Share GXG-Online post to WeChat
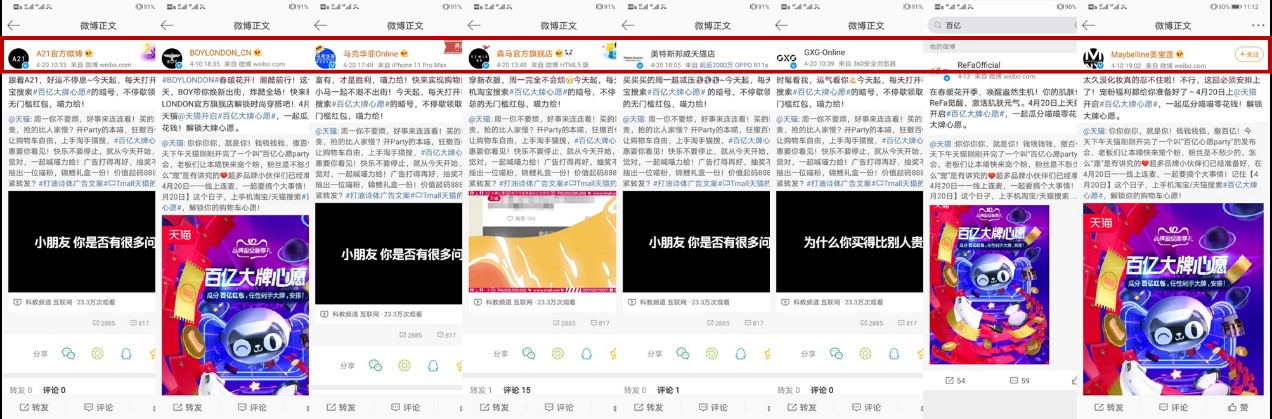 click(x=836, y=353)
